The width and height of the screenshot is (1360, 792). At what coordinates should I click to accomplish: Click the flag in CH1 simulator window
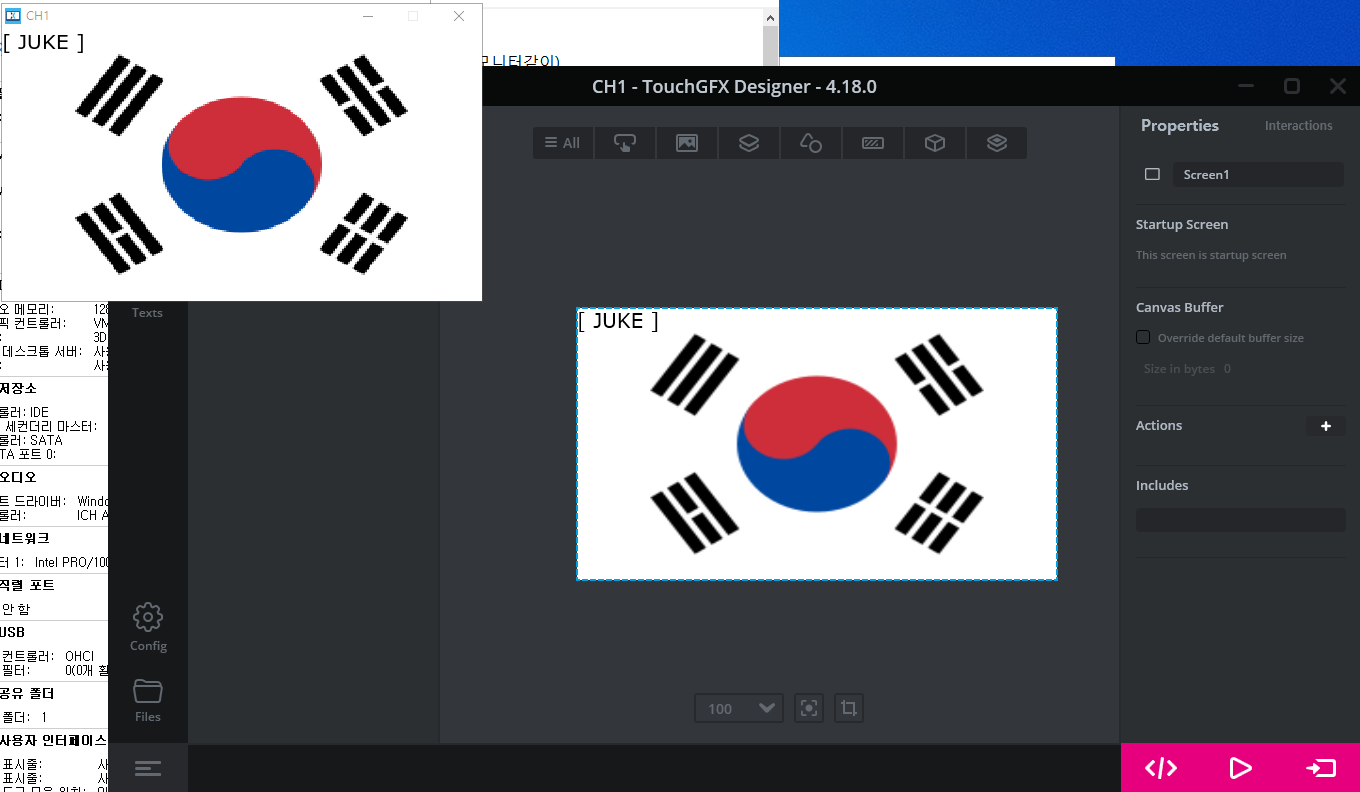pos(242,164)
